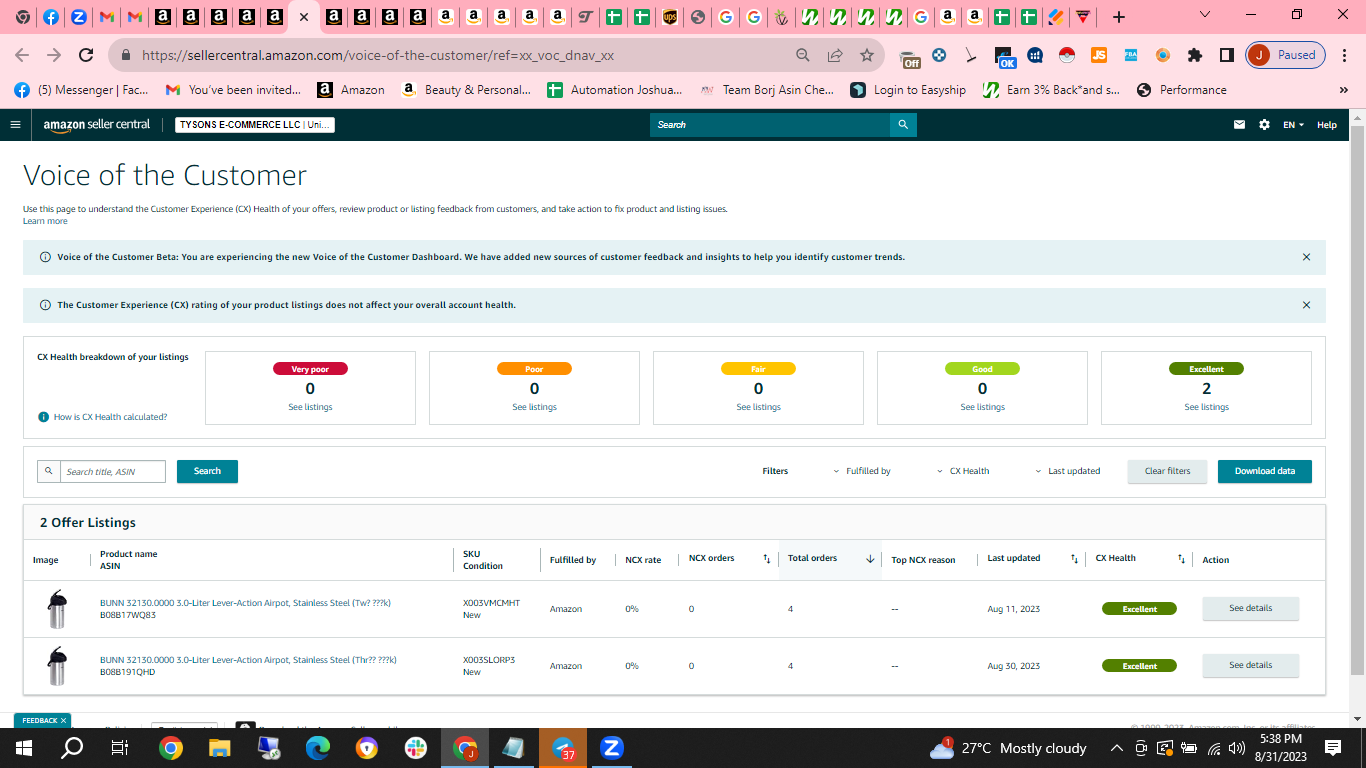The image size is (1366, 768).
Task: Open Slack from the taskbar
Action: pos(415,748)
